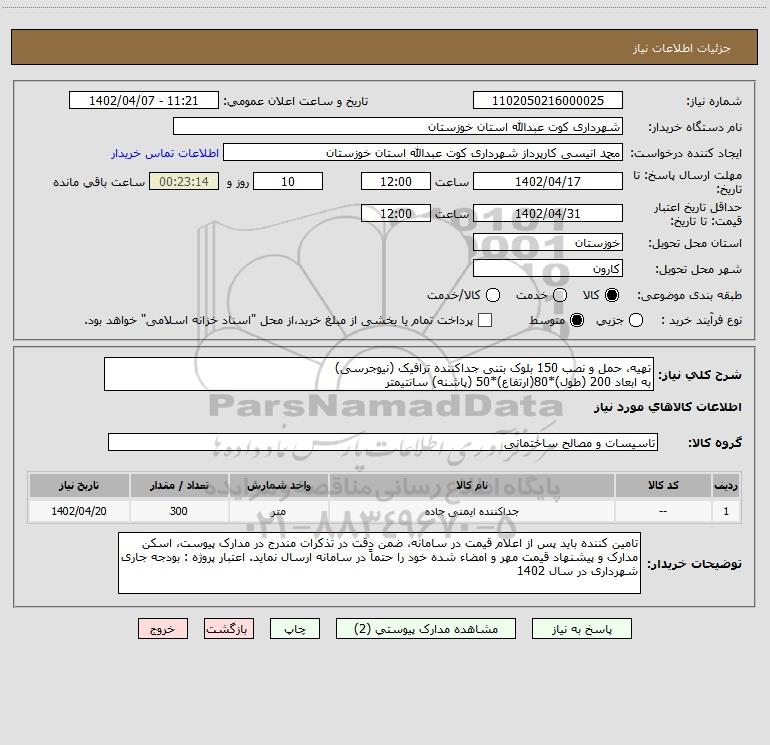Image resolution: width=770 pixels, height=745 pixels.
Task: Toggle the اسناد خزانه اسلامی payment checkbox
Action: point(485,320)
